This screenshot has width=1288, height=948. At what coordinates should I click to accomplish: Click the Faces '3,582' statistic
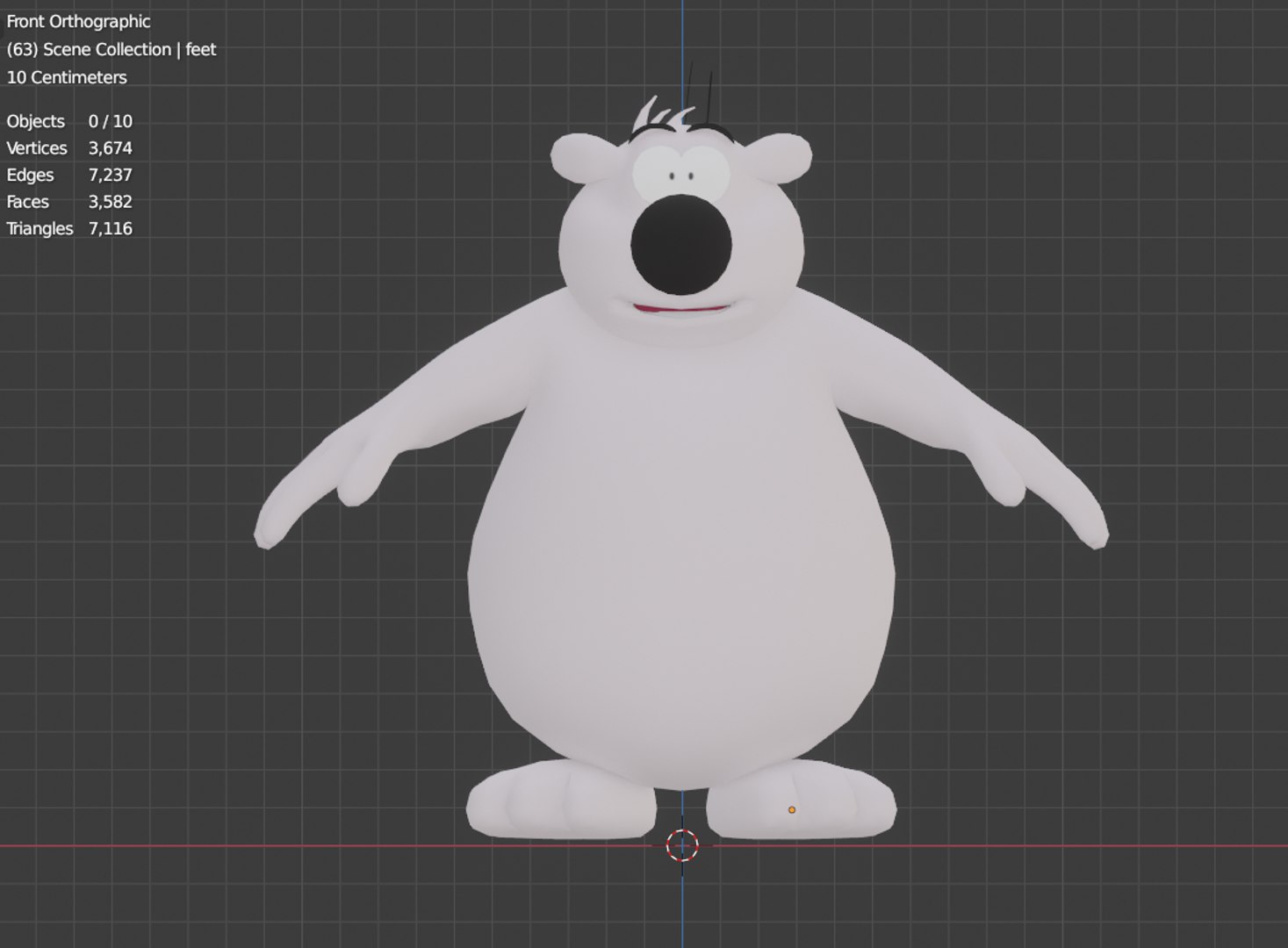[111, 202]
